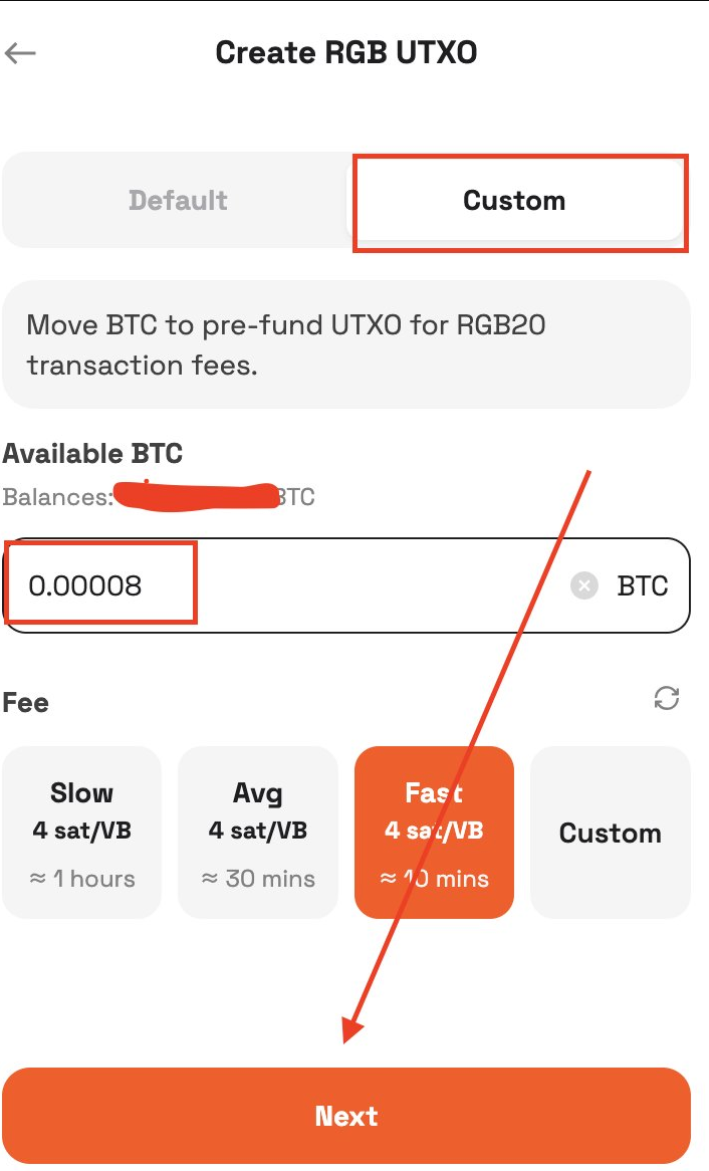Open the Custom fee option card
709x1171 pixels.
pos(610,833)
